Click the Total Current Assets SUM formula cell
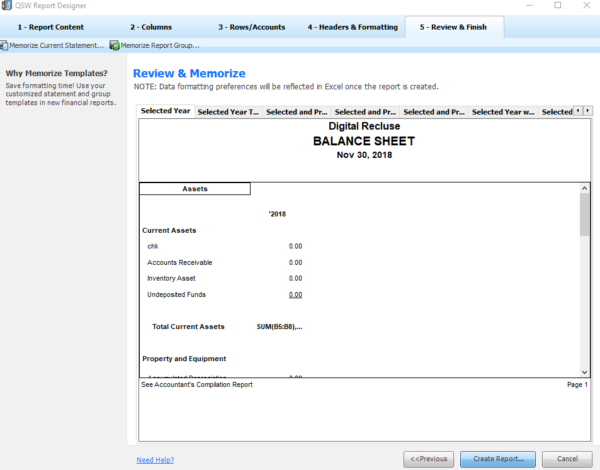 point(279,327)
